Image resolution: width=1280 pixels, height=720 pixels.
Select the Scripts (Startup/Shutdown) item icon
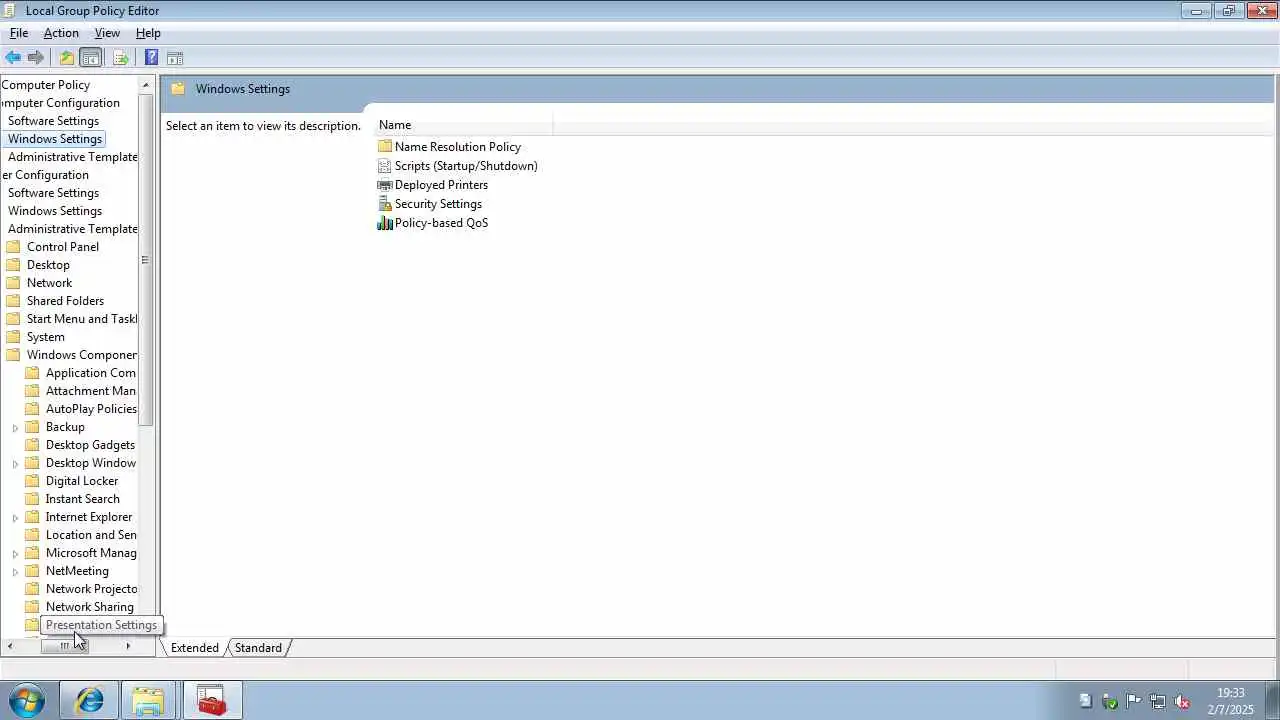[385, 166]
